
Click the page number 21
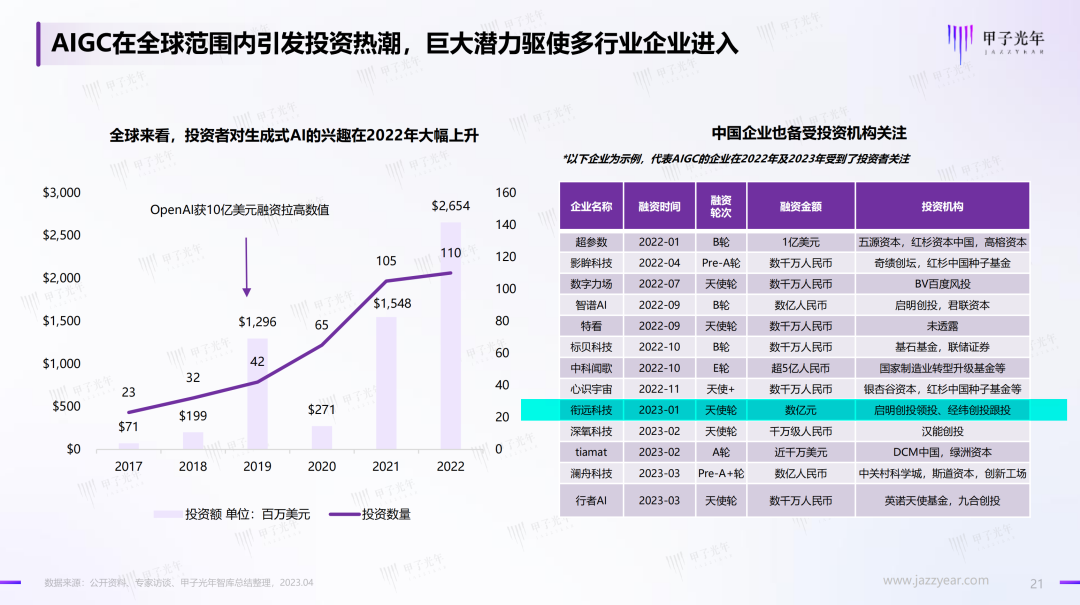coord(1037,584)
